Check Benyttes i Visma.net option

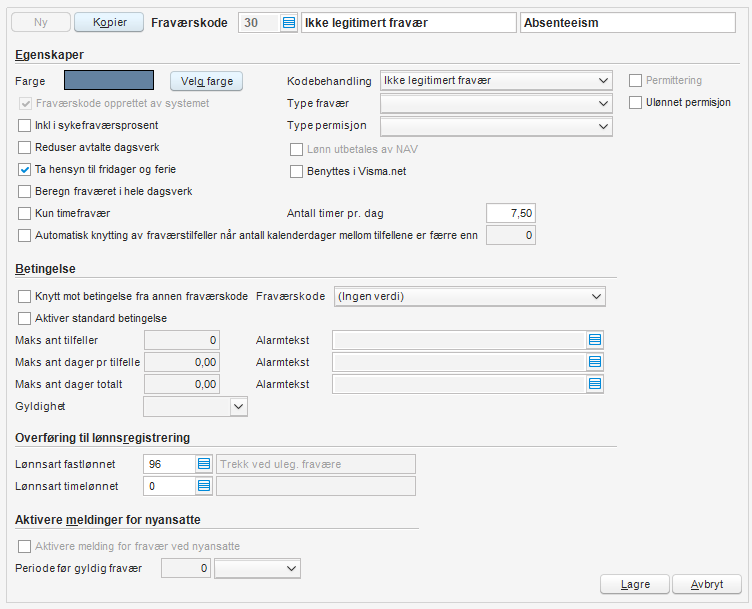click(296, 172)
